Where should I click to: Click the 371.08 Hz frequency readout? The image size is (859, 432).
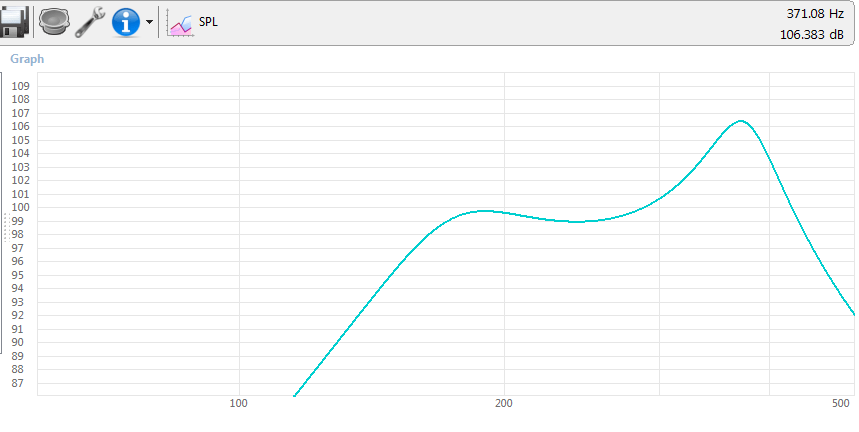click(x=815, y=14)
